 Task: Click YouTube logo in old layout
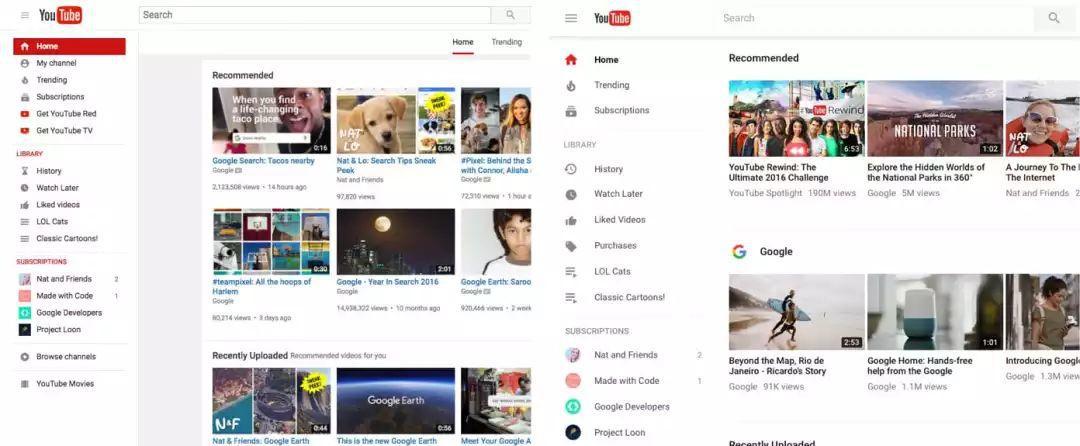pyautogui.click(x=61, y=14)
